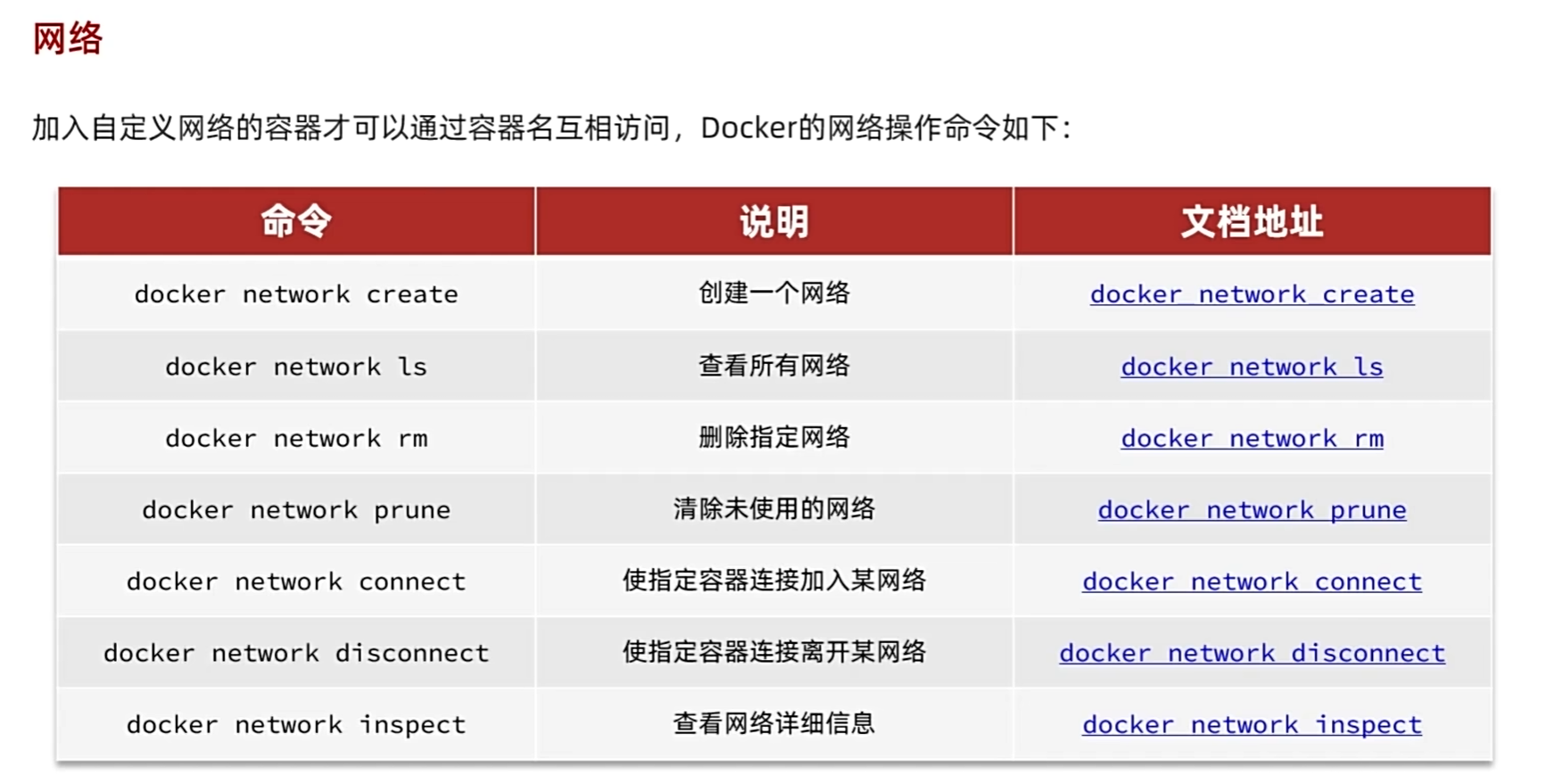The width and height of the screenshot is (1563, 784).
Task: Click the docker network connect command cell
Action: pos(296,582)
